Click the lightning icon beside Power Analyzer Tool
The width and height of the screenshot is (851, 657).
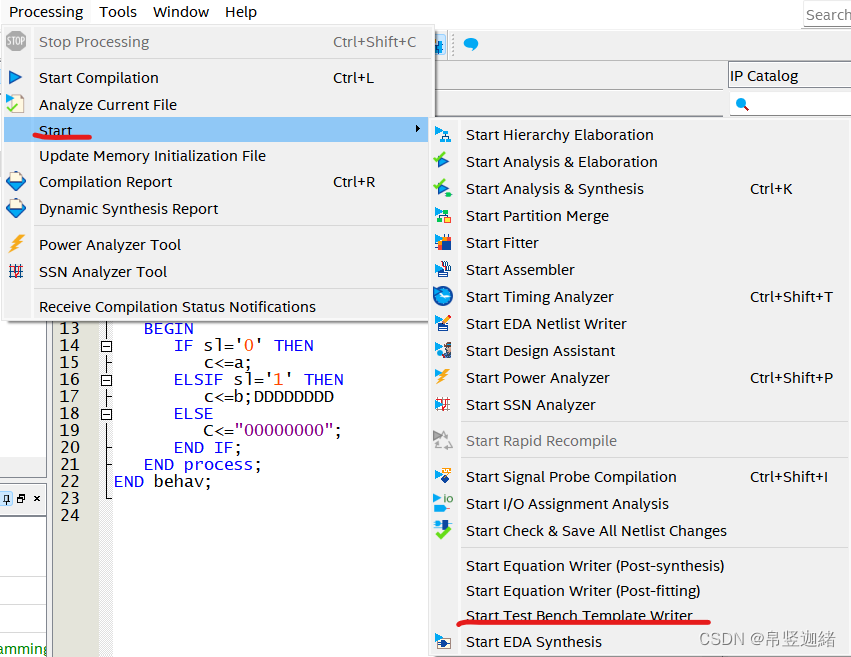click(x=14, y=244)
